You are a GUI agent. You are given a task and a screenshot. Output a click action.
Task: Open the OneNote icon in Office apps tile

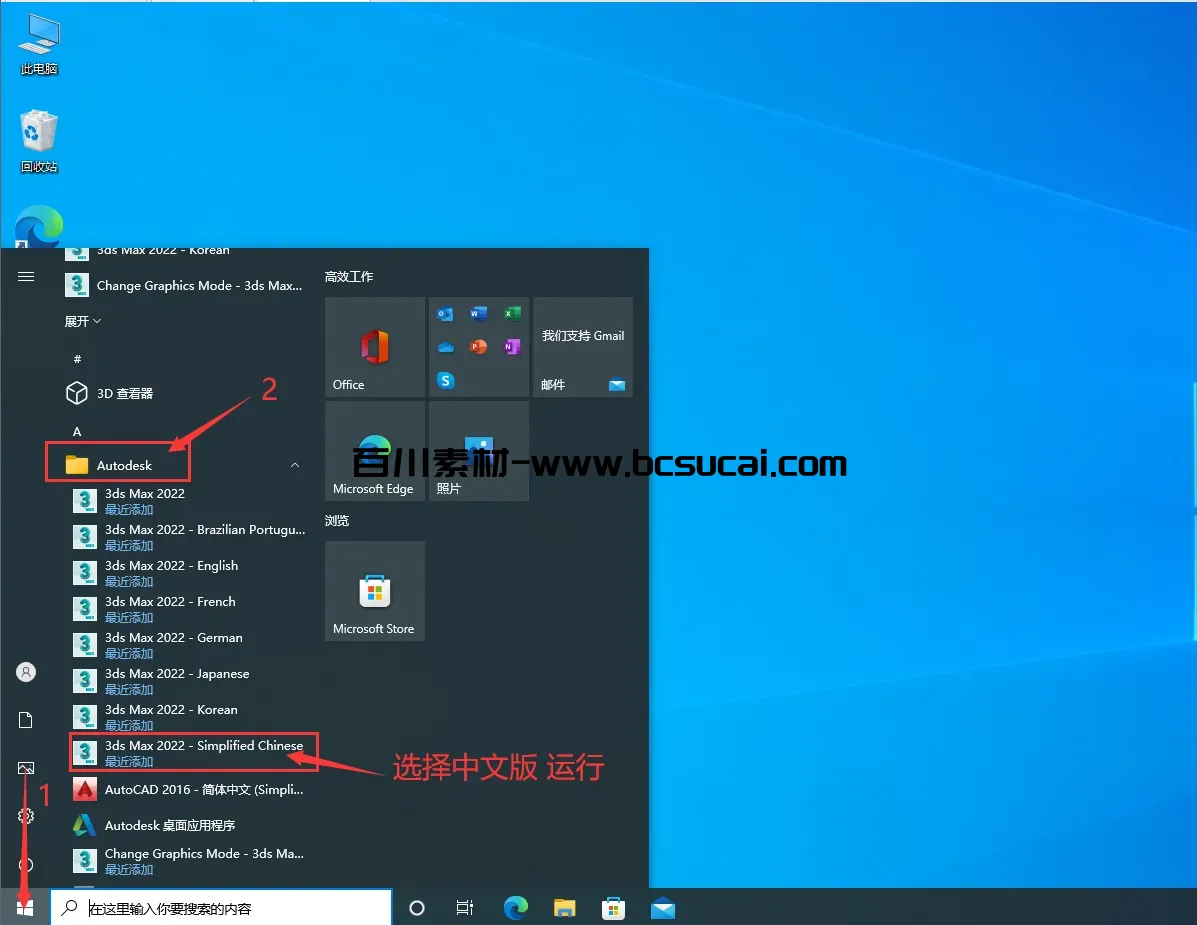[512, 347]
